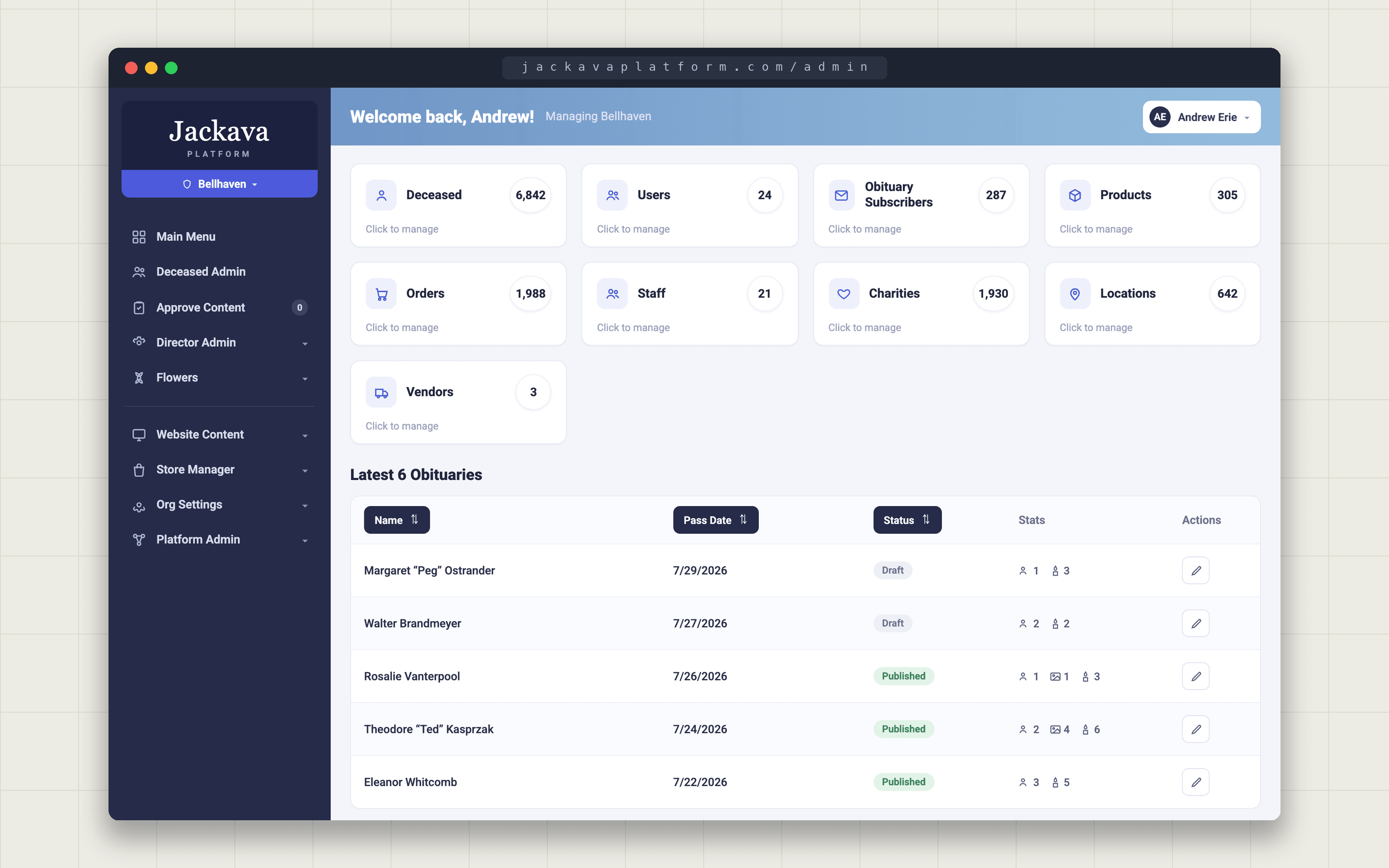
Task: Click the Approve Content count badge
Action: 300,308
